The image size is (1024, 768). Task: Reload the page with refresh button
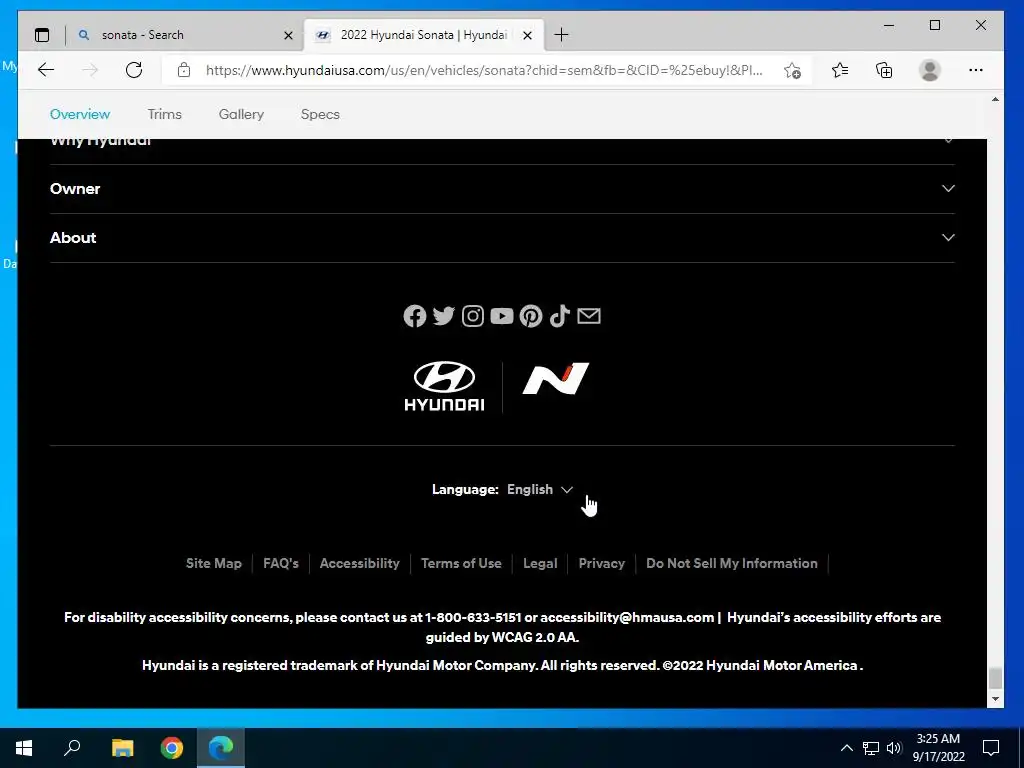pyautogui.click(x=134, y=70)
